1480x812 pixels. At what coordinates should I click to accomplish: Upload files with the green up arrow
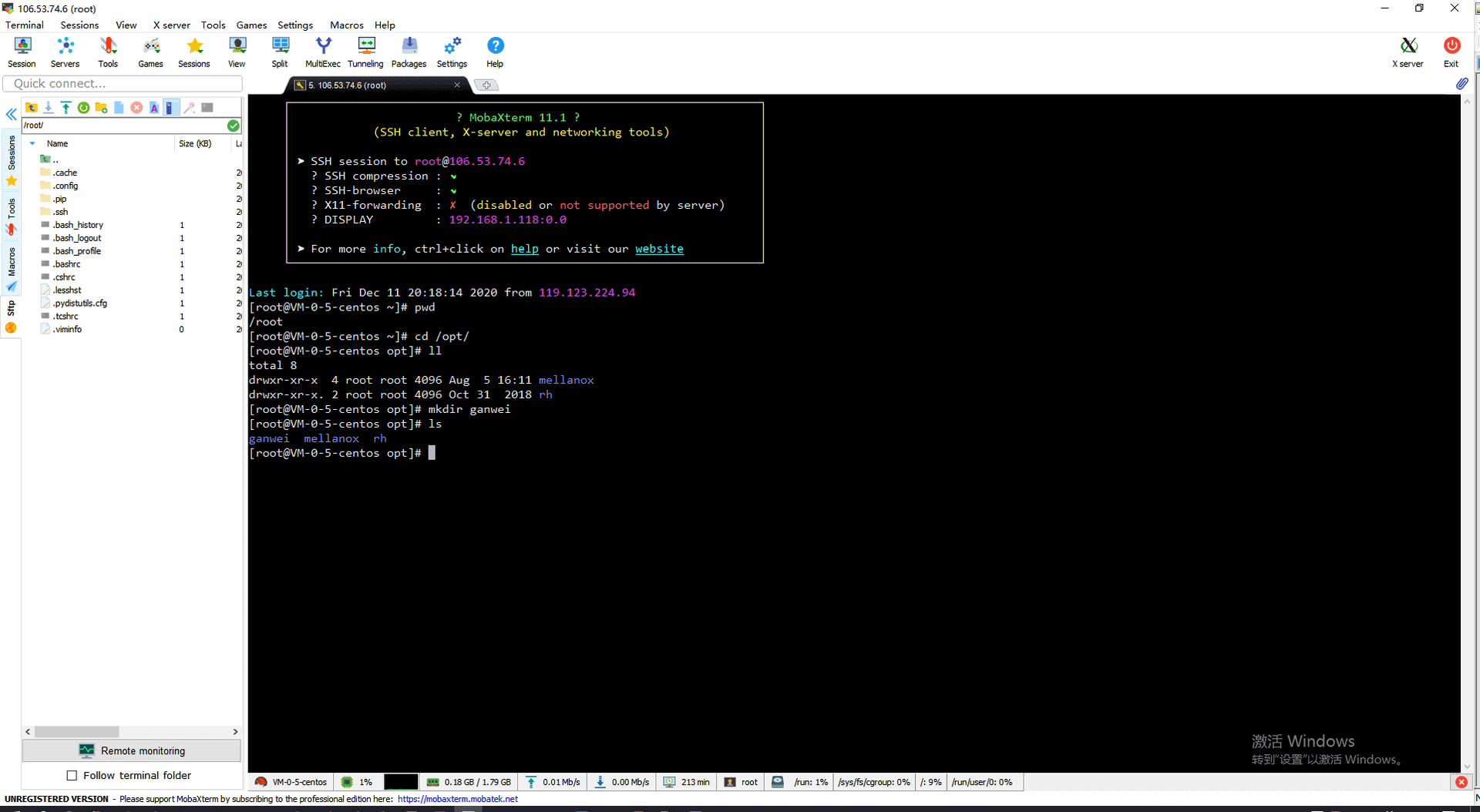click(x=66, y=108)
